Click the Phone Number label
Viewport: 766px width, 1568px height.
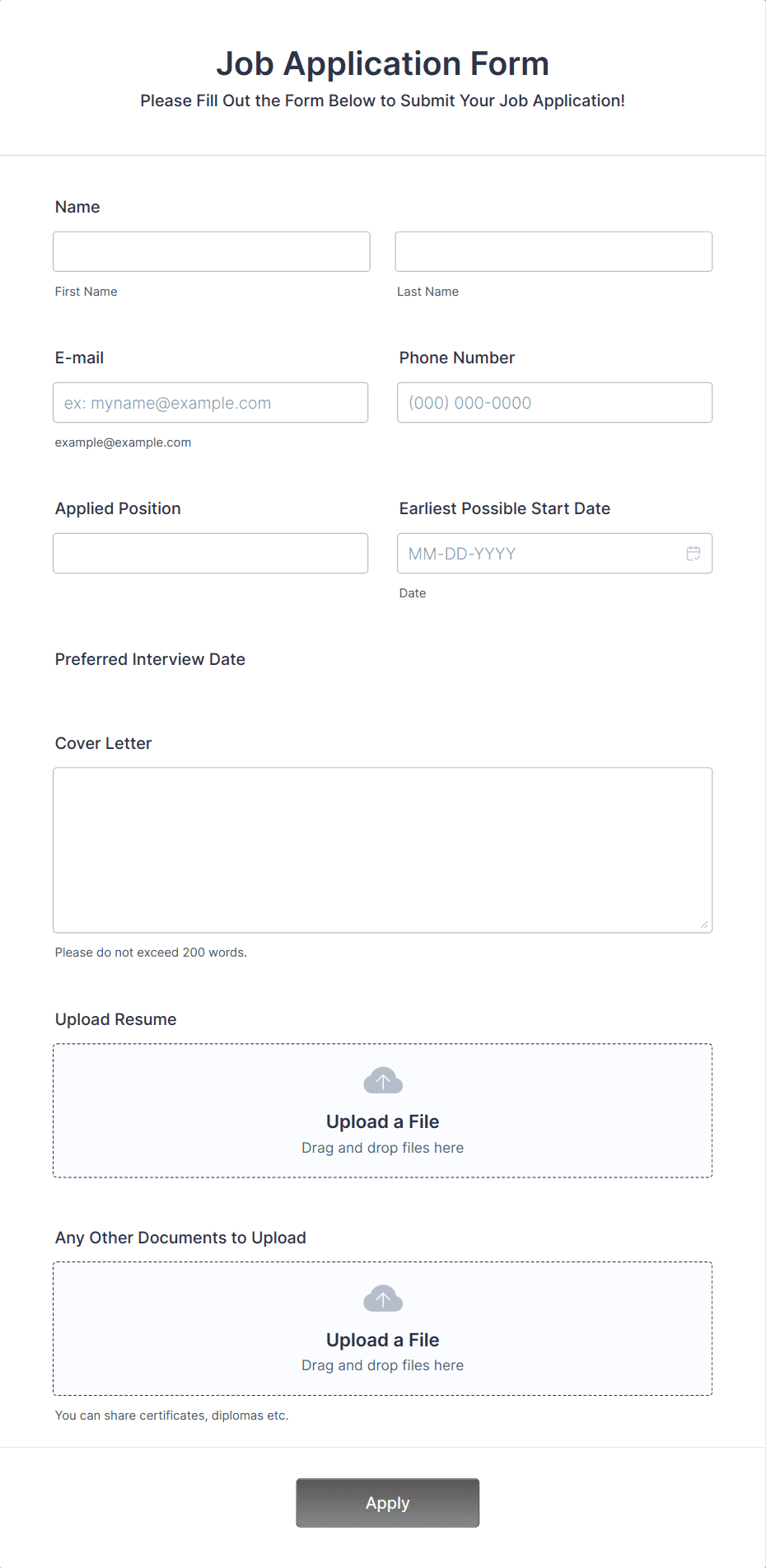(457, 358)
